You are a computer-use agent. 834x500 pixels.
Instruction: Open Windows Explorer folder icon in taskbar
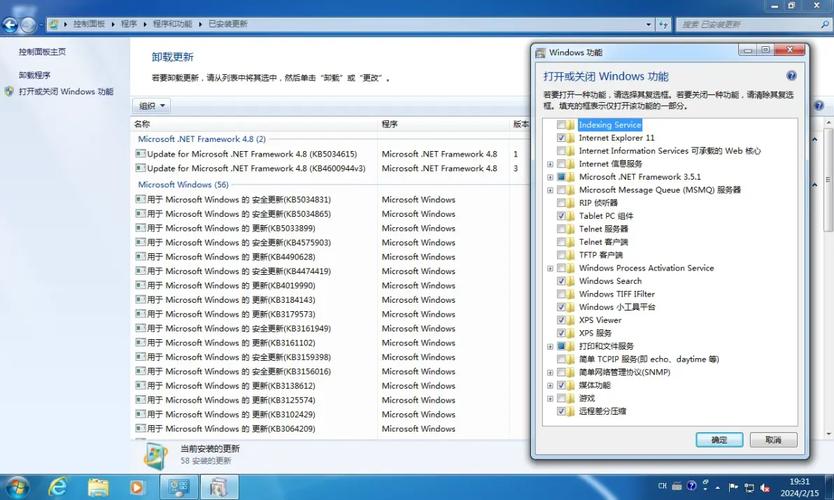click(x=98, y=487)
